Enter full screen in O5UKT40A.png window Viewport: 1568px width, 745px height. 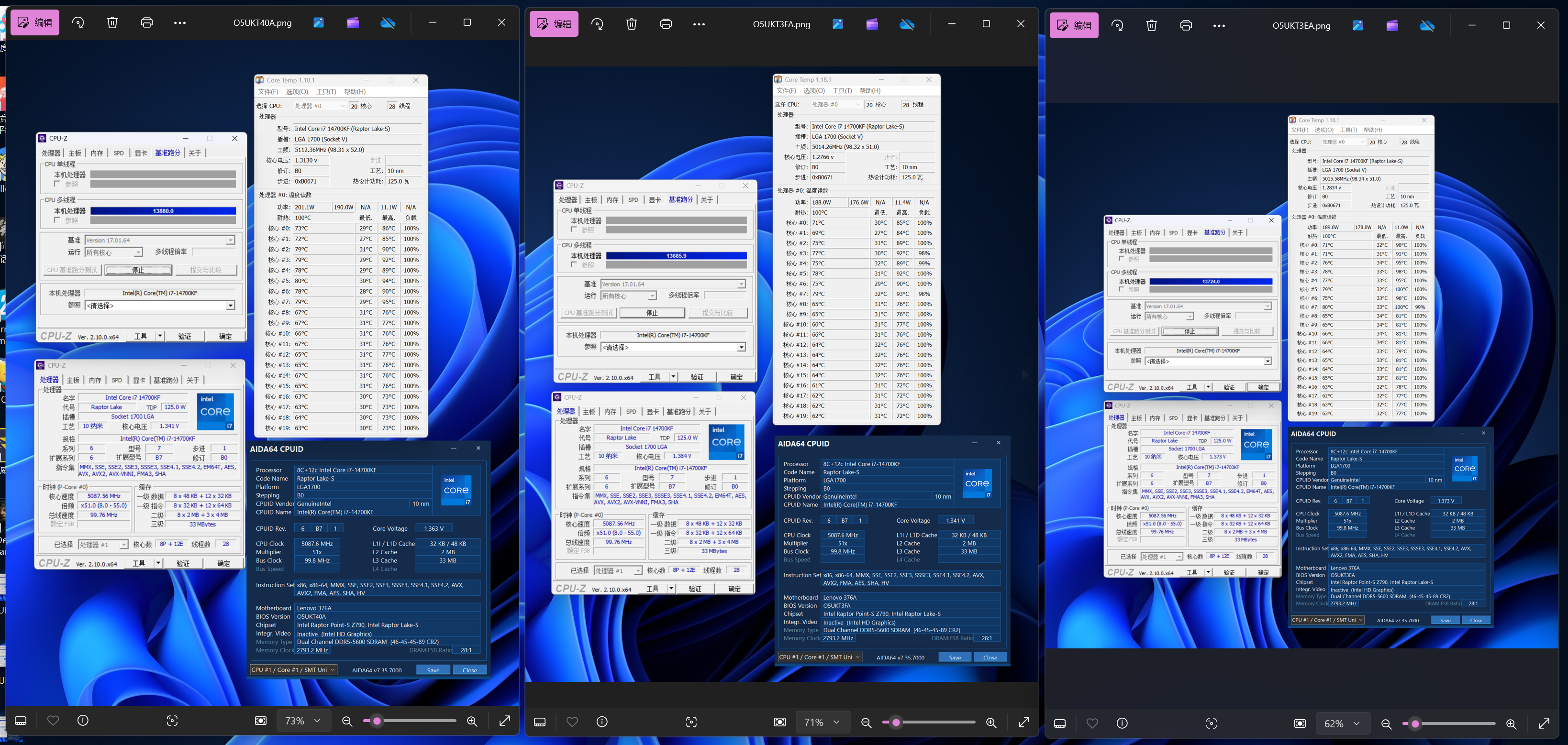(x=505, y=721)
